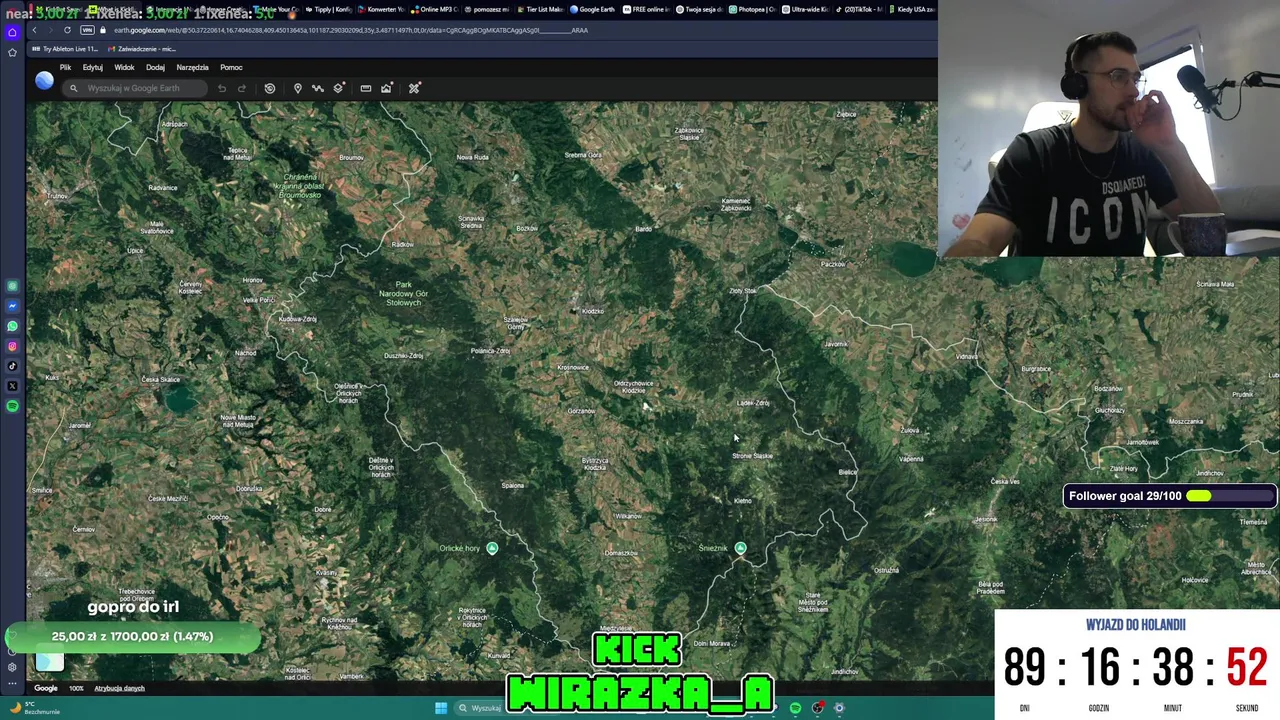Screen dimensions: 1280x720
Task: Open the Pomoc menu
Action: 231,67
